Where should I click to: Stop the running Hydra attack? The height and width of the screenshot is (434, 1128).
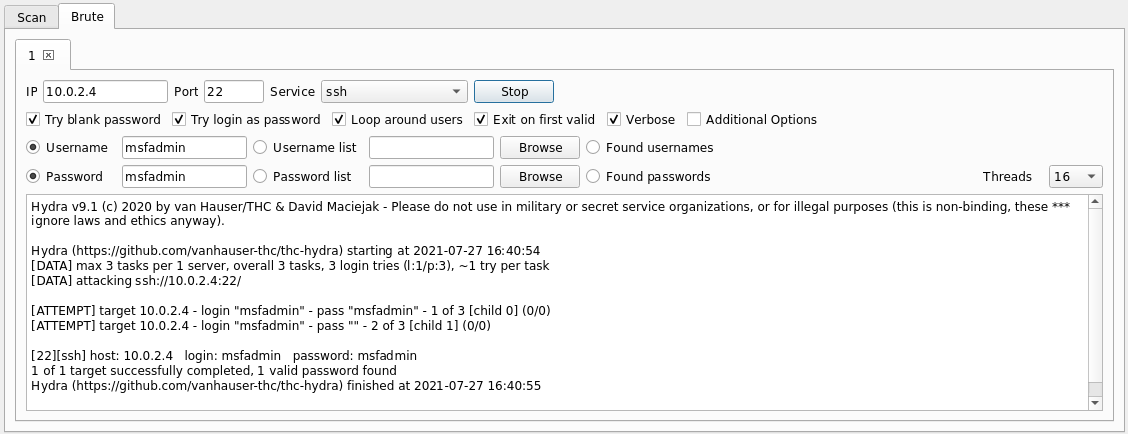[x=514, y=92]
